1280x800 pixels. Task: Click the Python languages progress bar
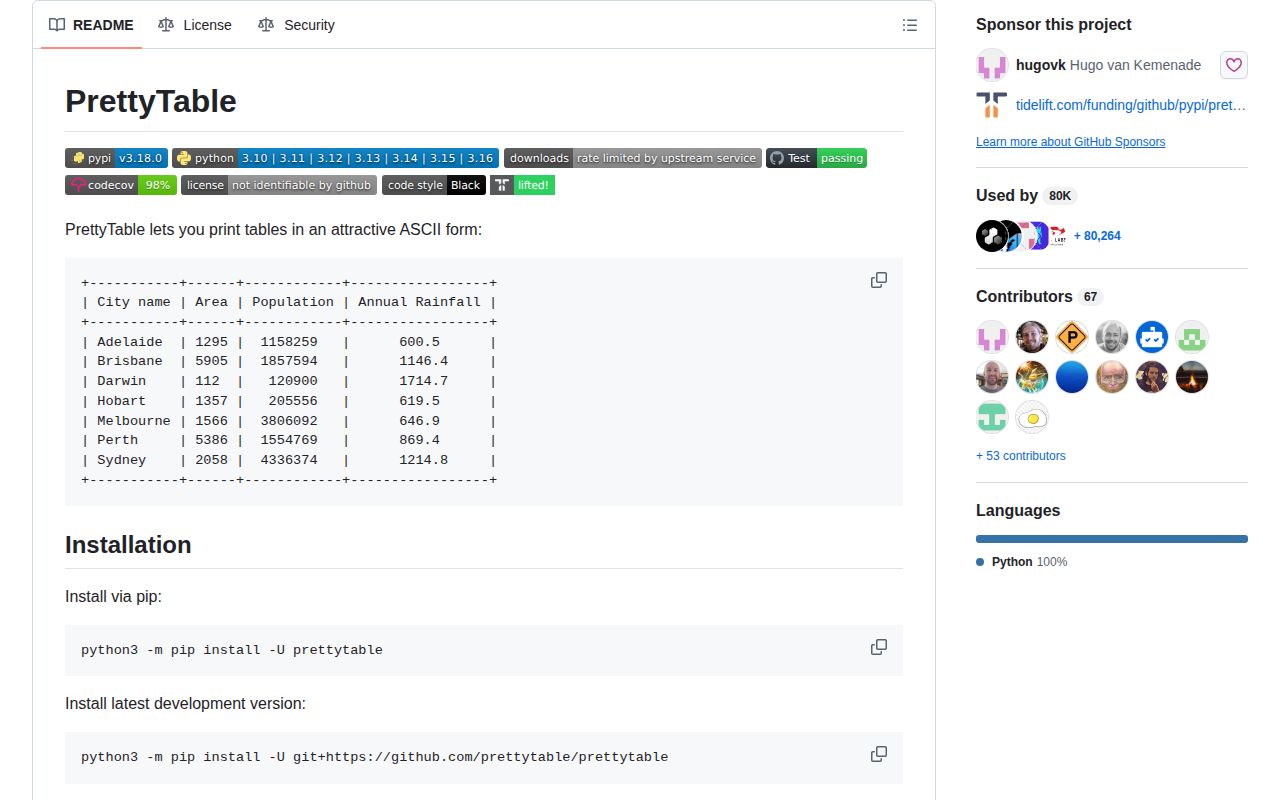tap(1112, 539)
